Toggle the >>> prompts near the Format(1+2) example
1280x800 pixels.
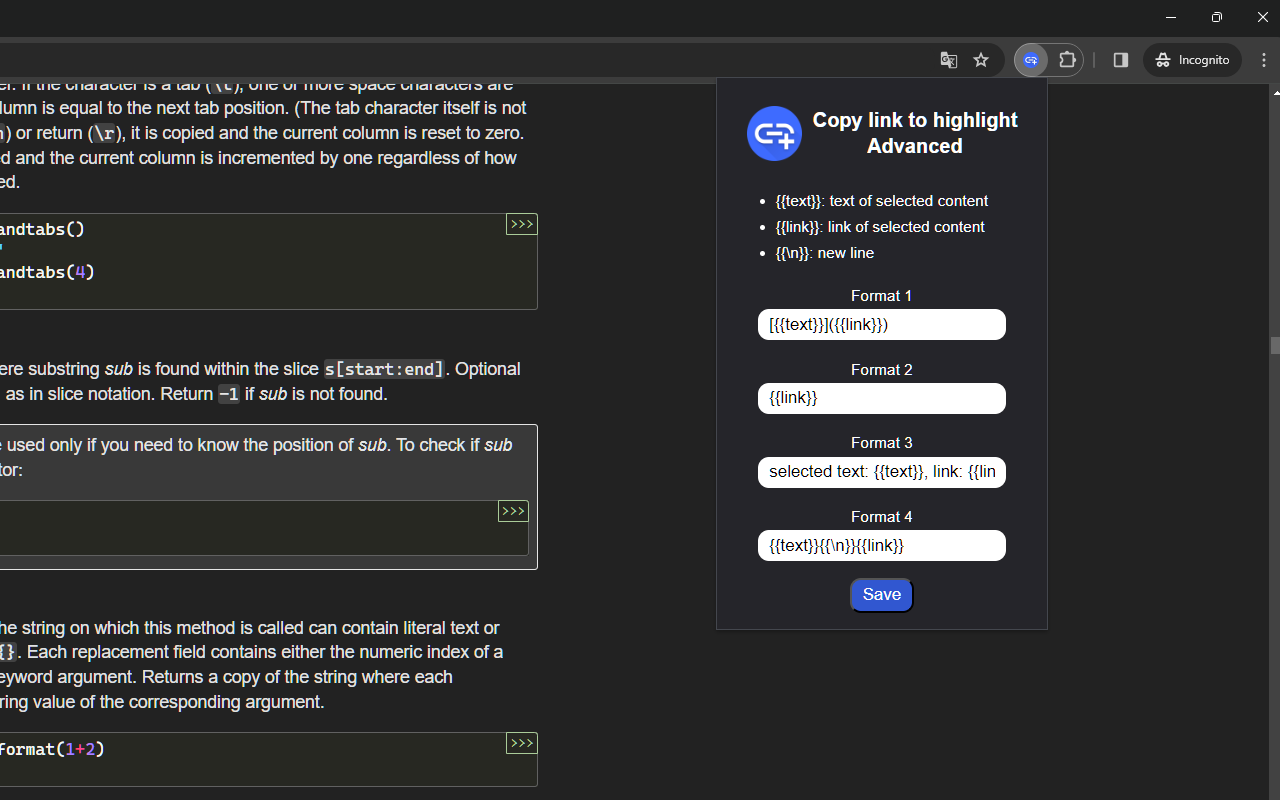[x=521, y=743]
